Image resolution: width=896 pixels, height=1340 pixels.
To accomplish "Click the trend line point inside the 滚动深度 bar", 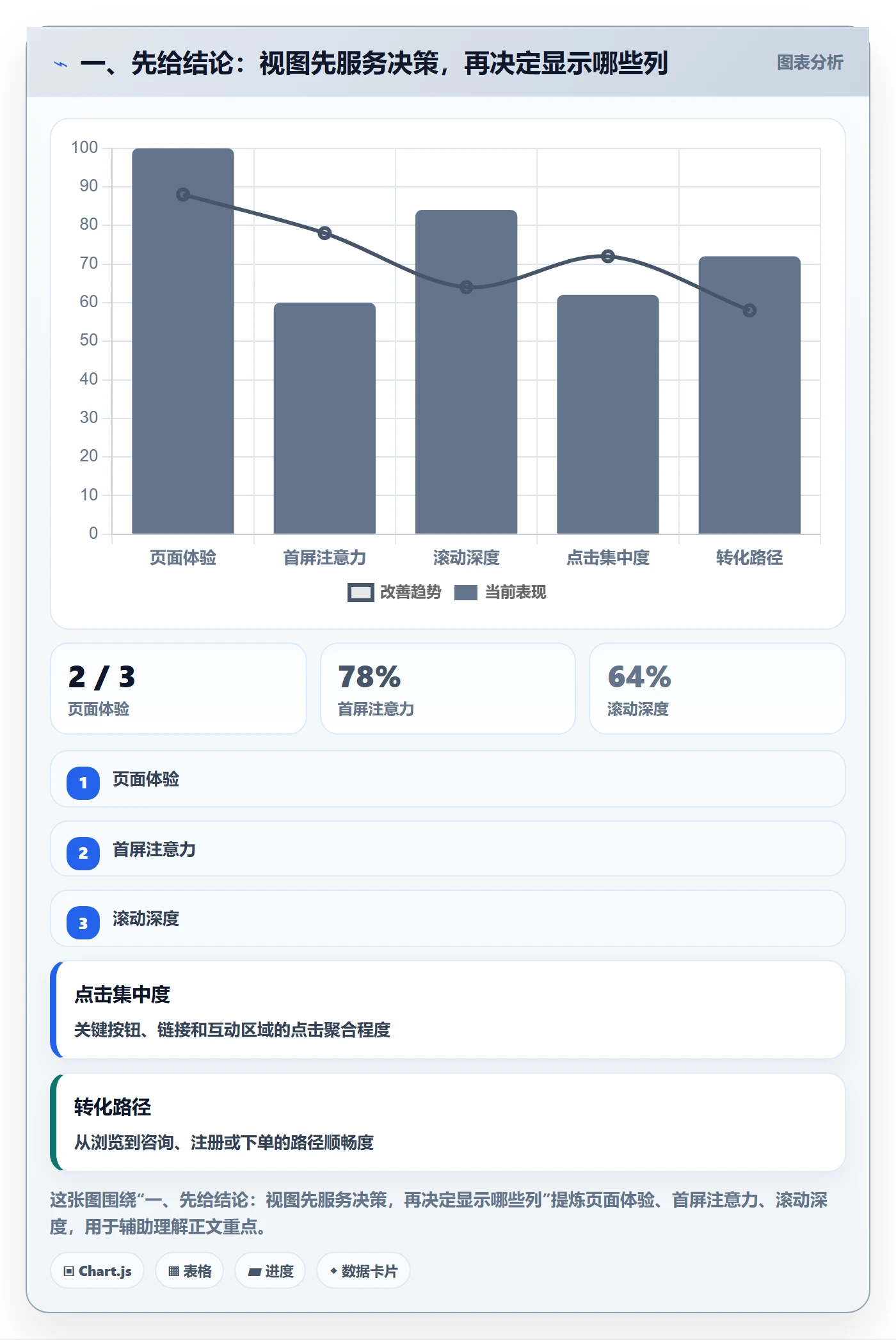I will tap(466, 287).
